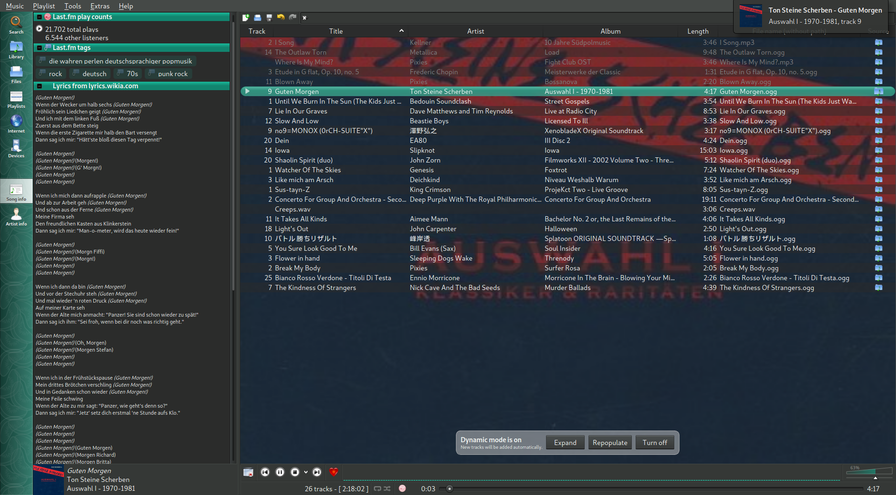Click the third playlist toolbar icon, next to undo
This screenshot has width=896, height=495.
(x=269, y=18)
